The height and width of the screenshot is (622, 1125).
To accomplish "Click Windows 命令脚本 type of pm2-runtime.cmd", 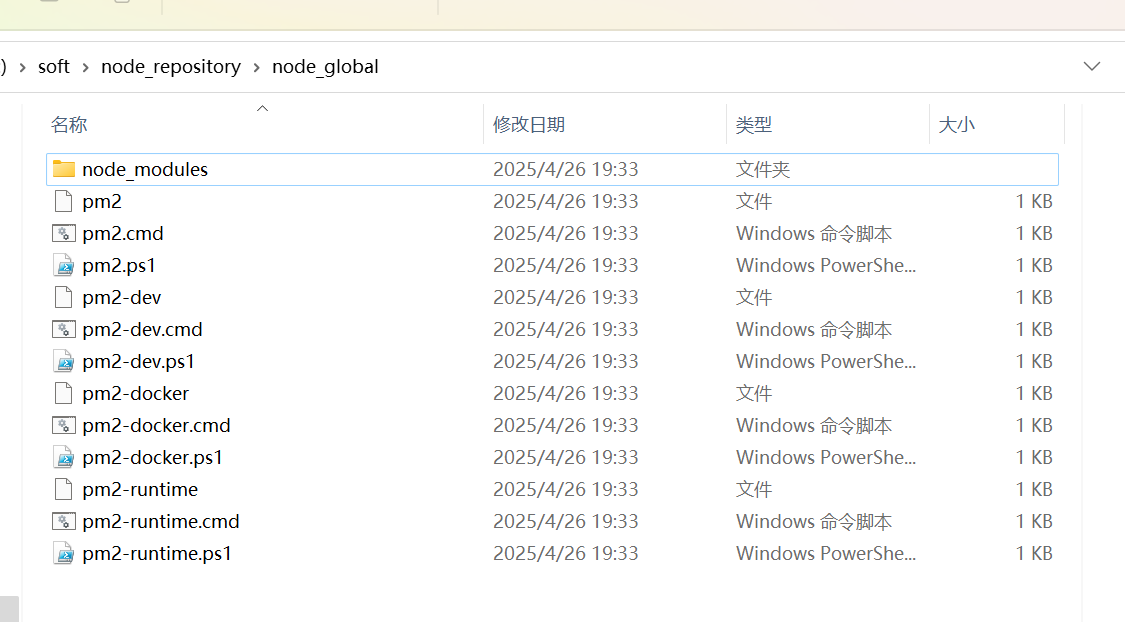I will point(814,522).
